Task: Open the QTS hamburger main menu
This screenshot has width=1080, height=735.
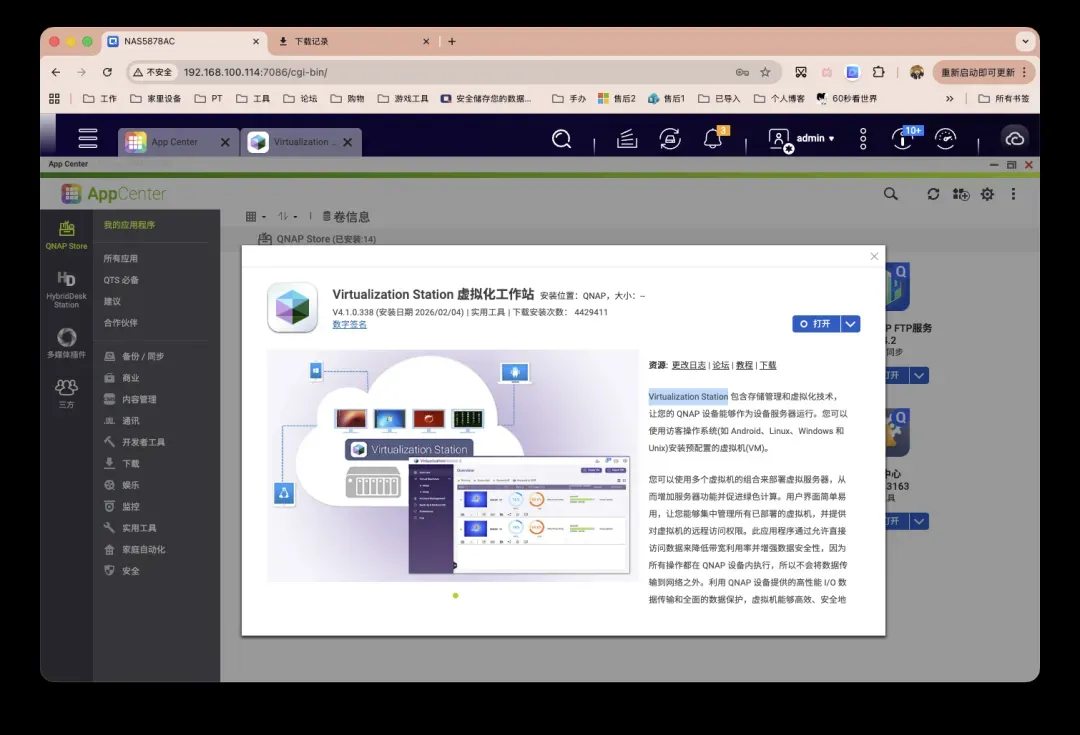Action: pos(88,139)
